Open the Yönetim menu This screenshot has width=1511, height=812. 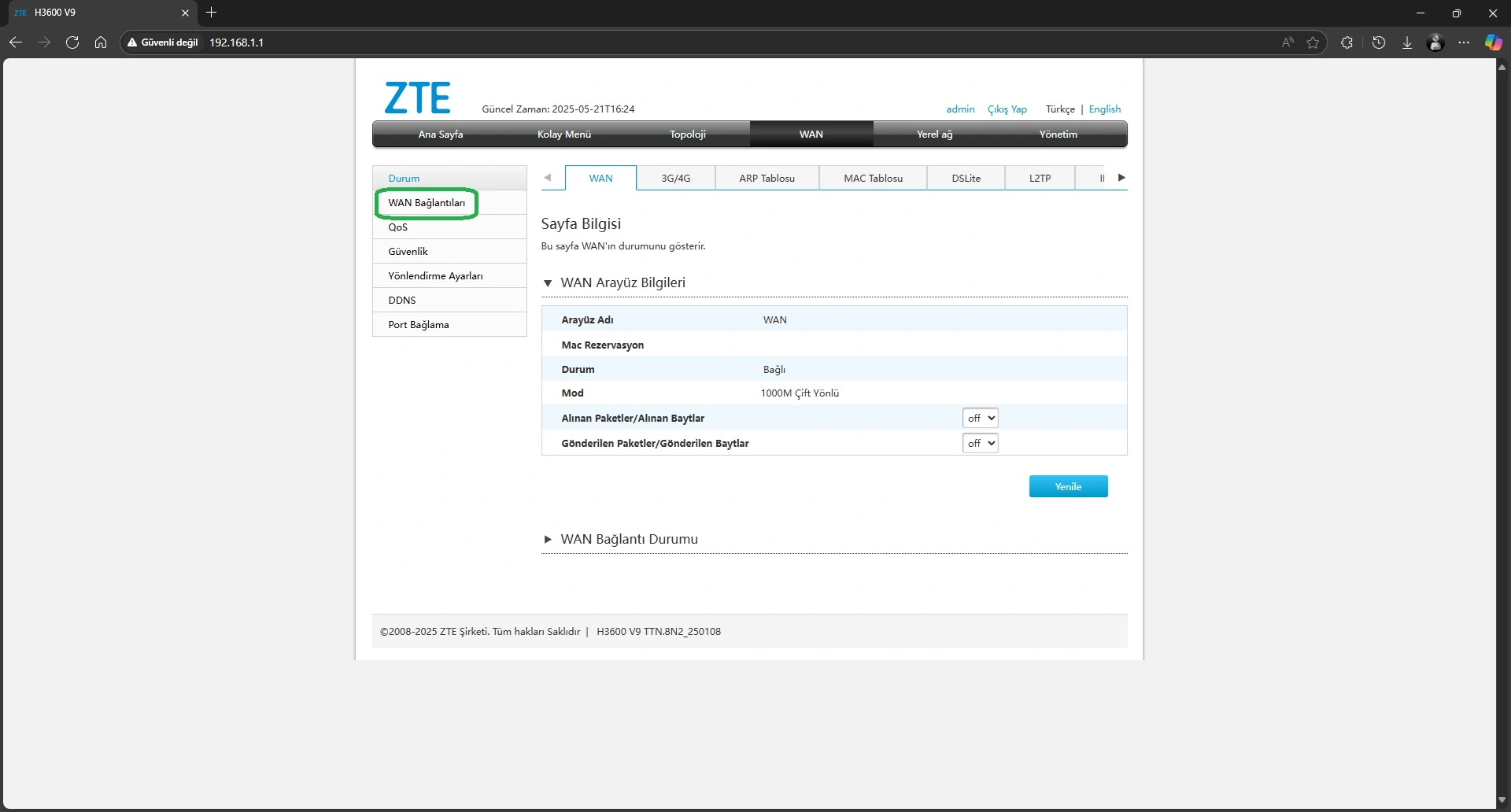(1058, 135)
